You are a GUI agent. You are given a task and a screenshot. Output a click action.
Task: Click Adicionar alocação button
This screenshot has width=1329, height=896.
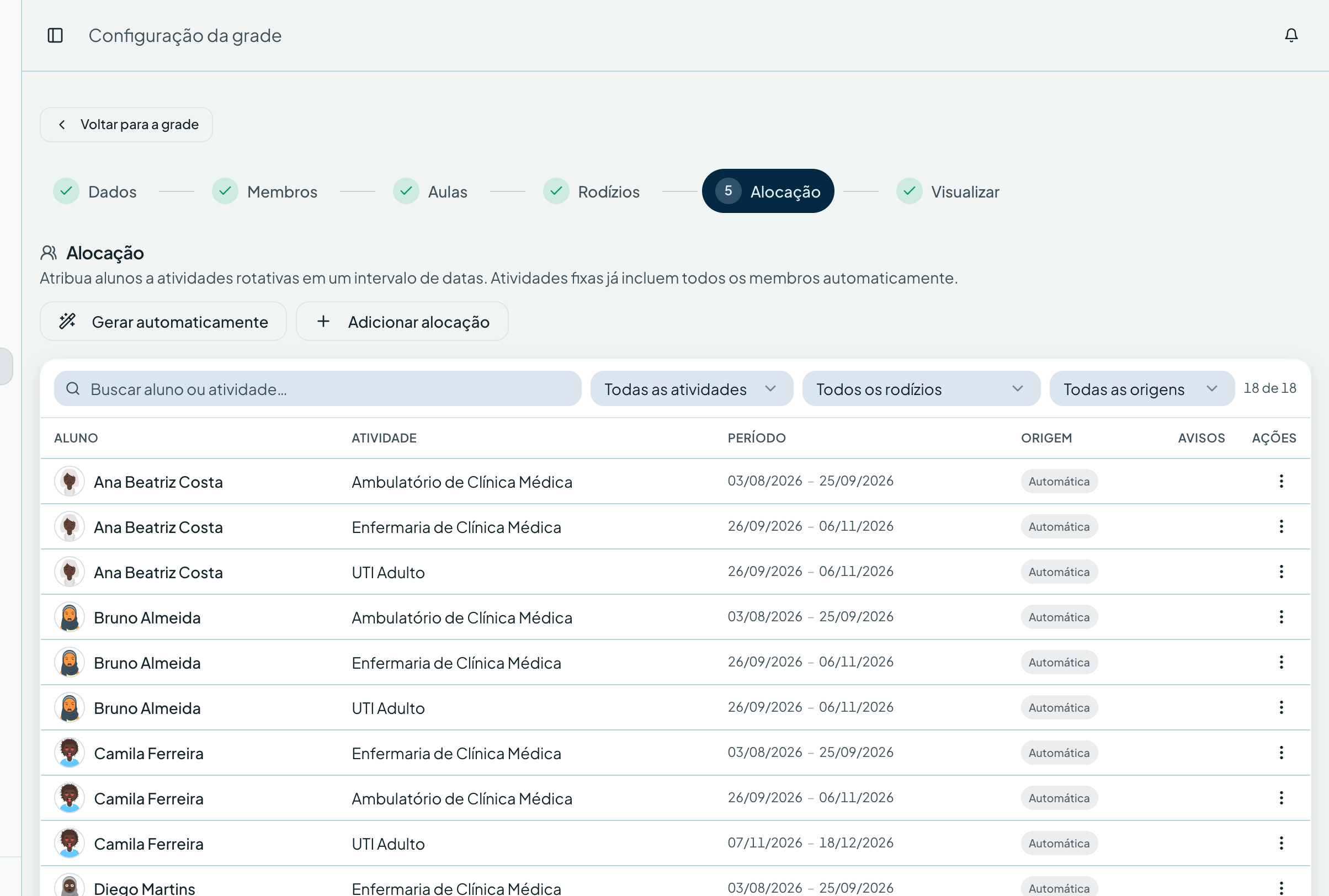(x=402, y=321)
